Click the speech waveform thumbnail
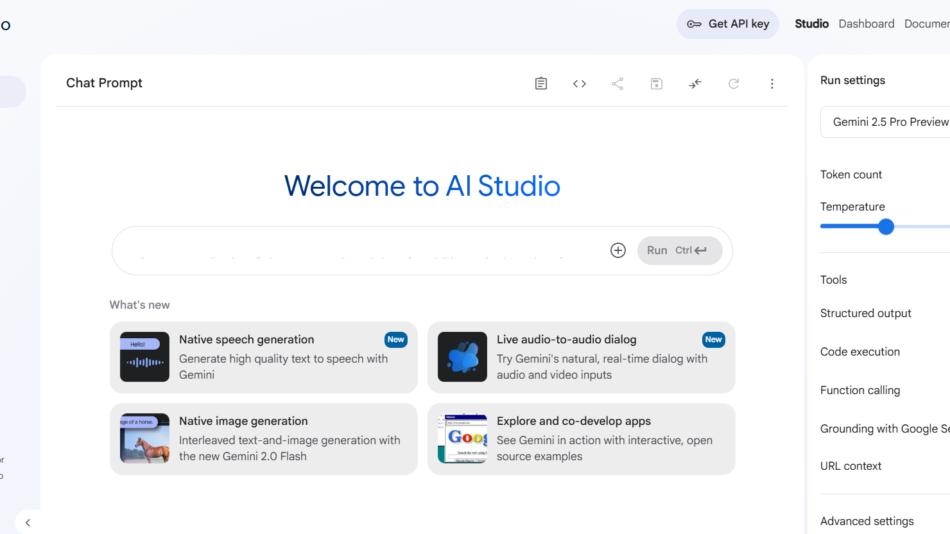Screen dimensions: 950x534 click(144, 356)
